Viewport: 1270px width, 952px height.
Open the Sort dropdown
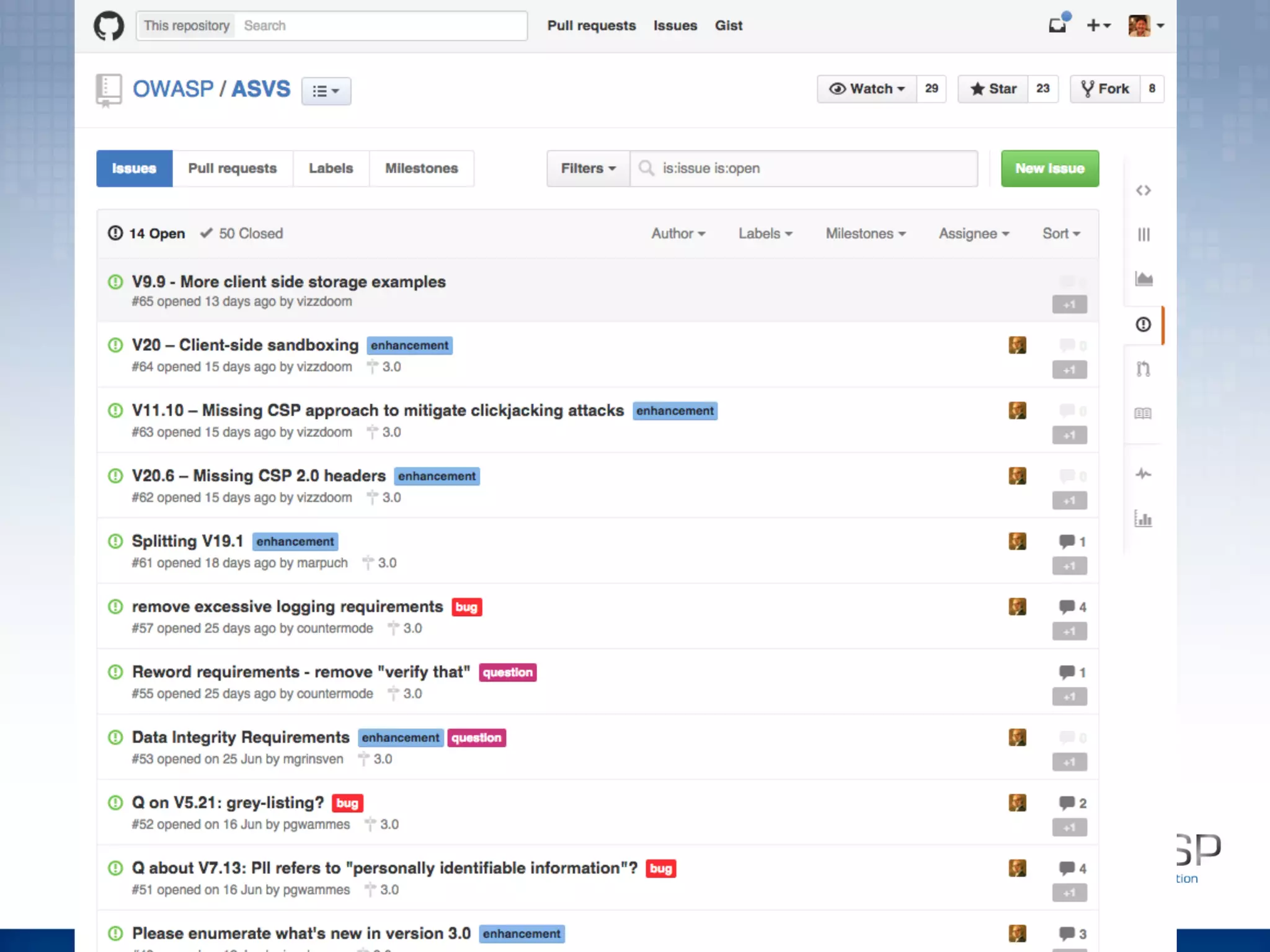point(1061,234)
